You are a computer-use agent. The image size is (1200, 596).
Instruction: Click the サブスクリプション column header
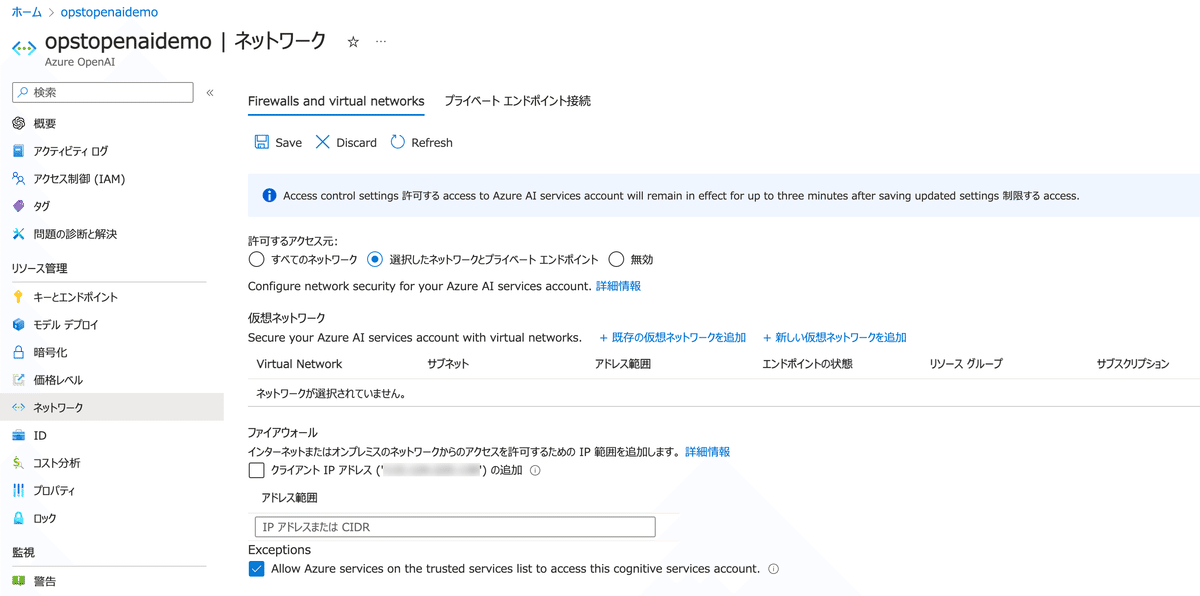pos(1133,364)
